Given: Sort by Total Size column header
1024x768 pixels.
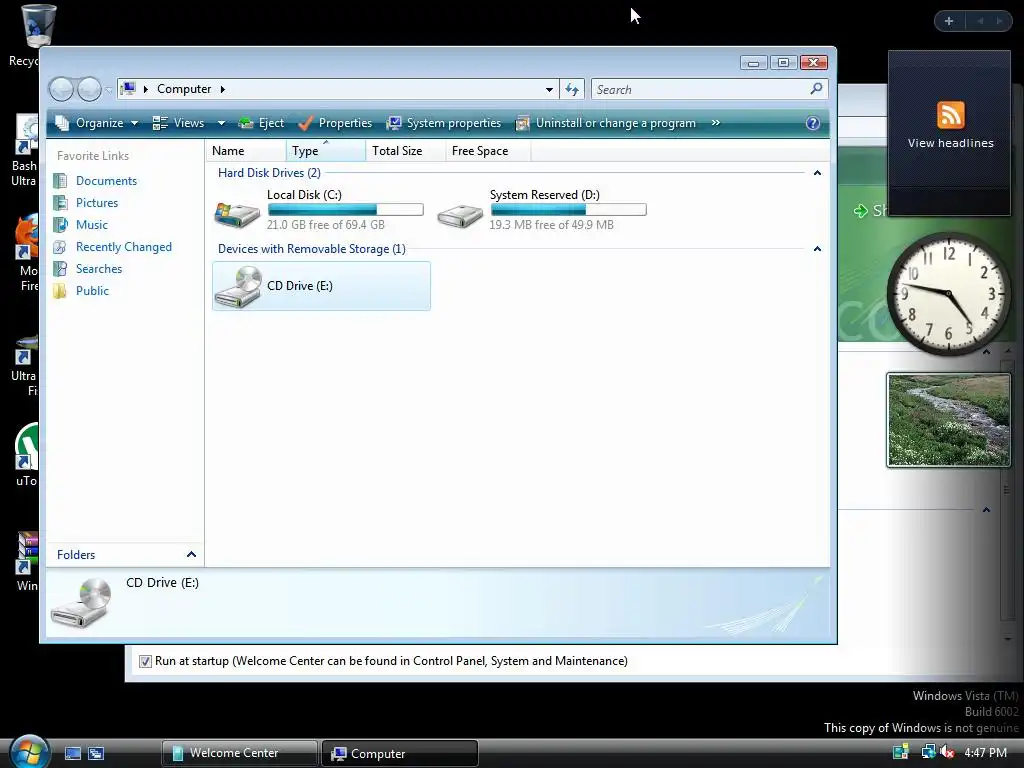Looking at the screenshot, I should pos(406,151).
